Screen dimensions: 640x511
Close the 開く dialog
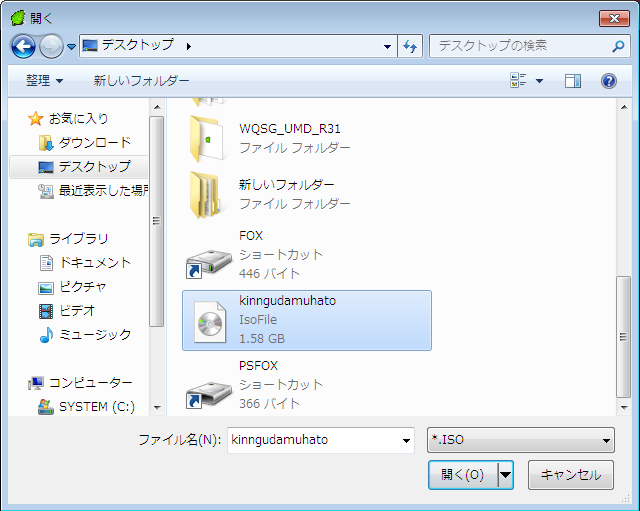(x=614, y=18)
